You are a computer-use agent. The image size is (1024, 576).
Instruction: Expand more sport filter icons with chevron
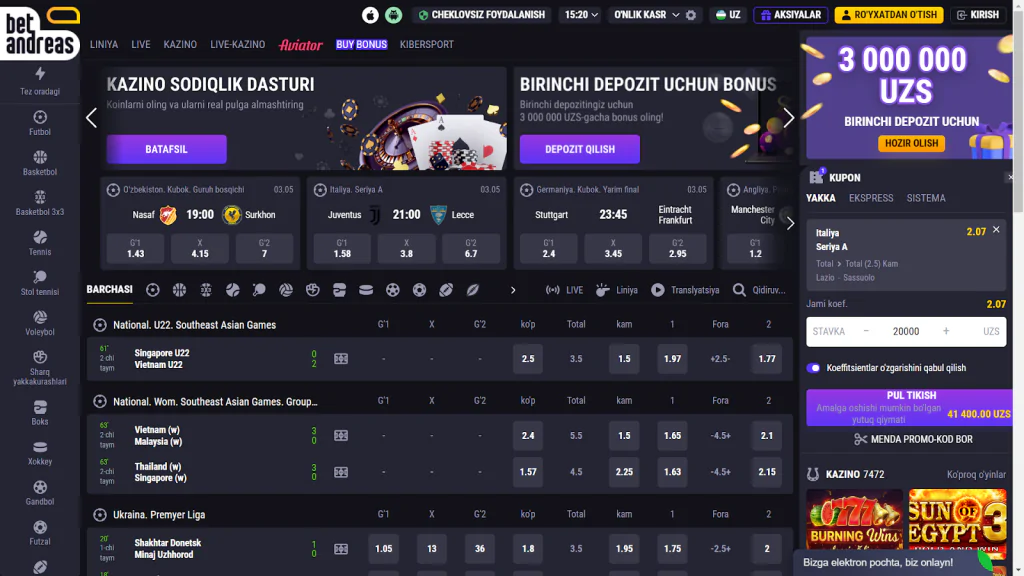(513, 290)
